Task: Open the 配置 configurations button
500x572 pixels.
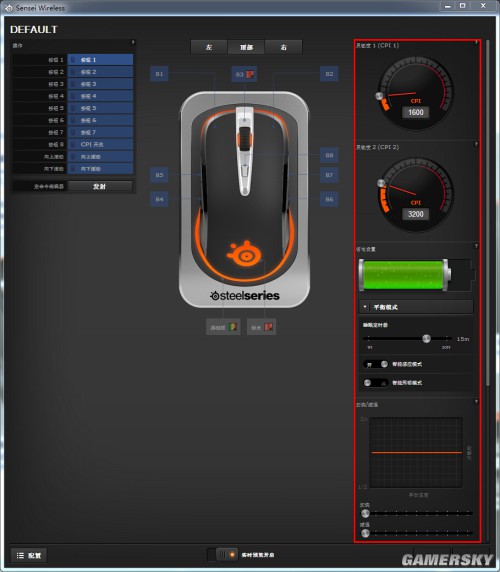Action: [x=29, y=555]
